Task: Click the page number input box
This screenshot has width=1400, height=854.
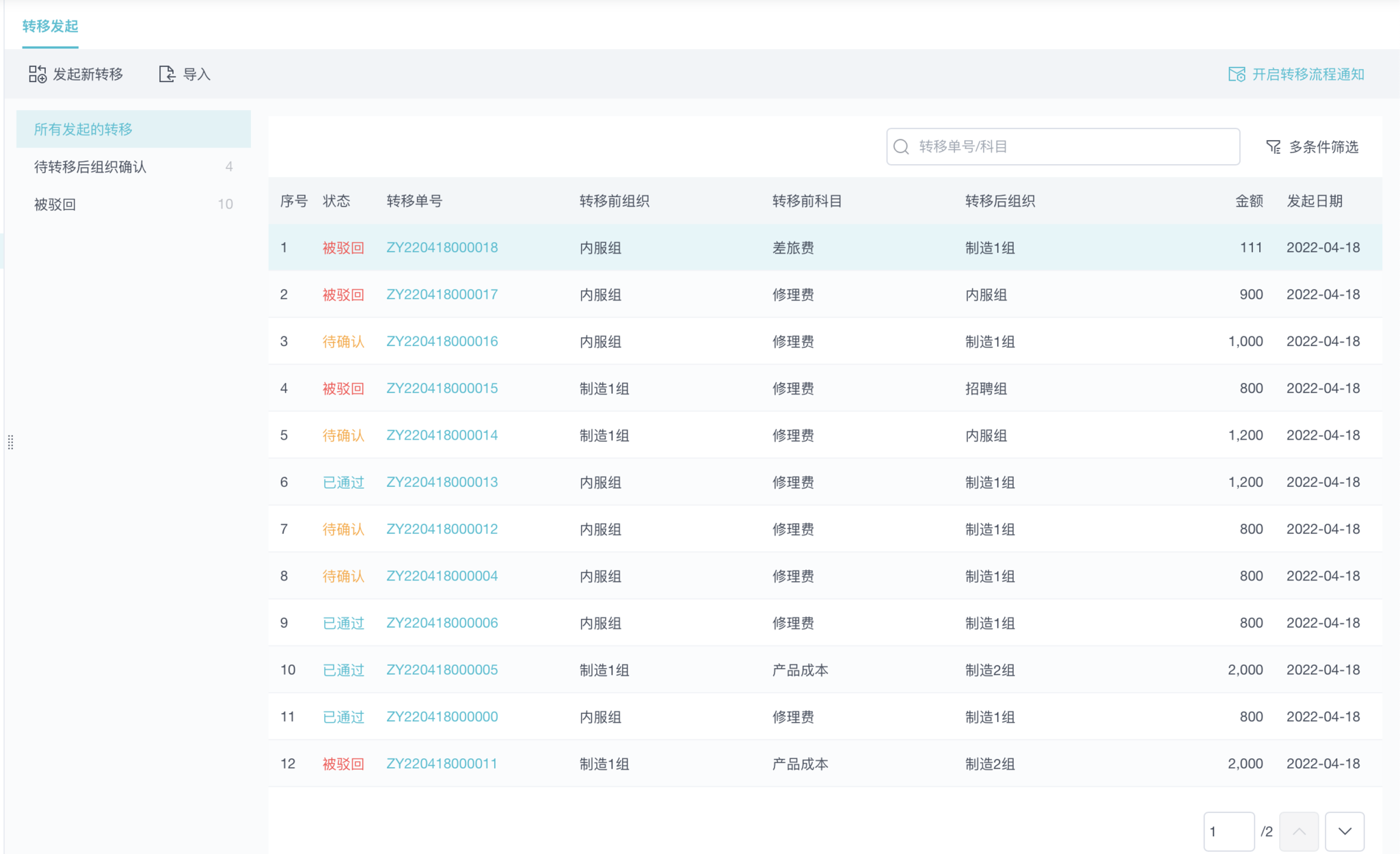Action: [x=1228, y=831]
